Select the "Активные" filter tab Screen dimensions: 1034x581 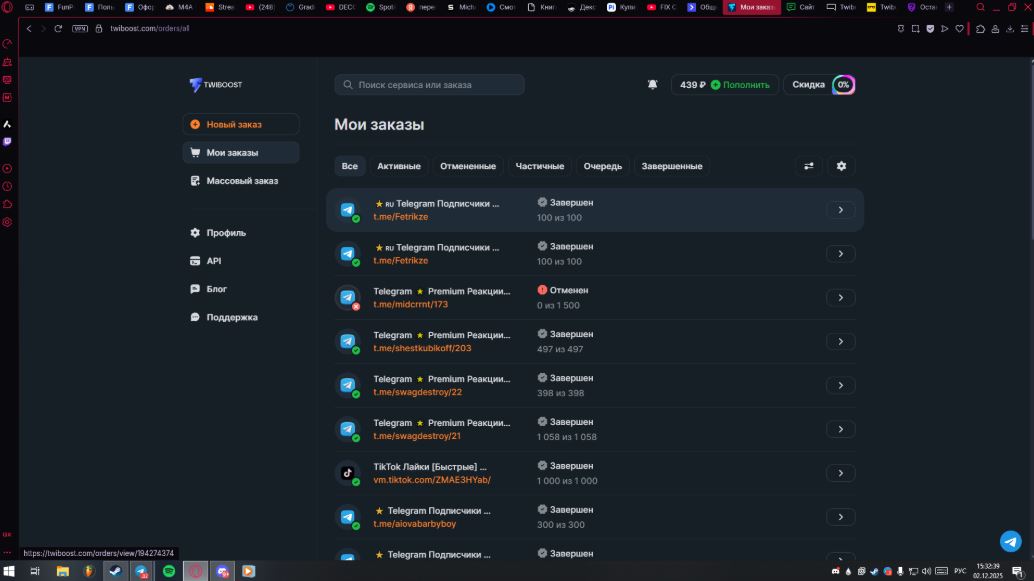[399, 166]
